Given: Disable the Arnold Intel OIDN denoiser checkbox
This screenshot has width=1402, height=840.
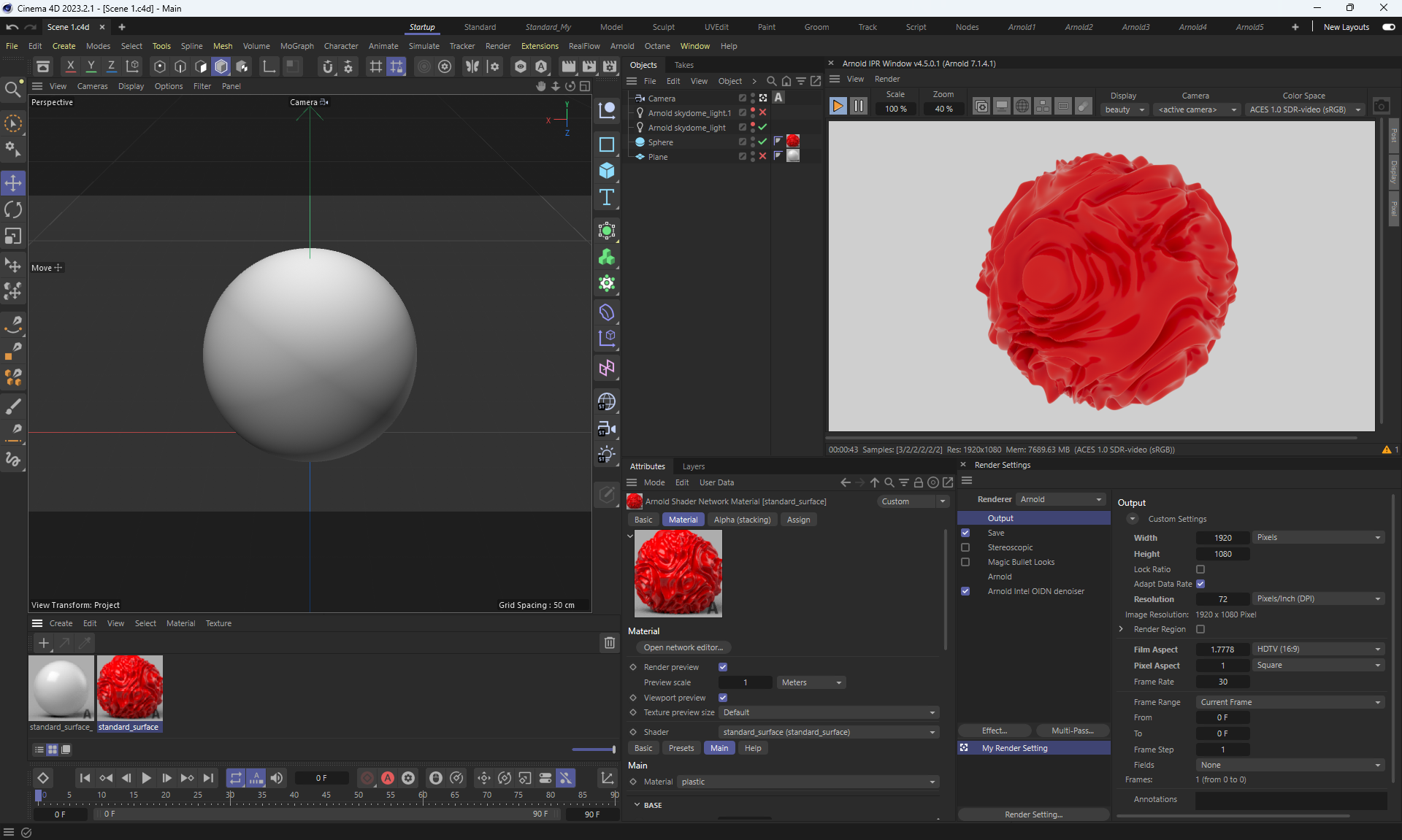Looking at the screenshot, I should point(965,591).
